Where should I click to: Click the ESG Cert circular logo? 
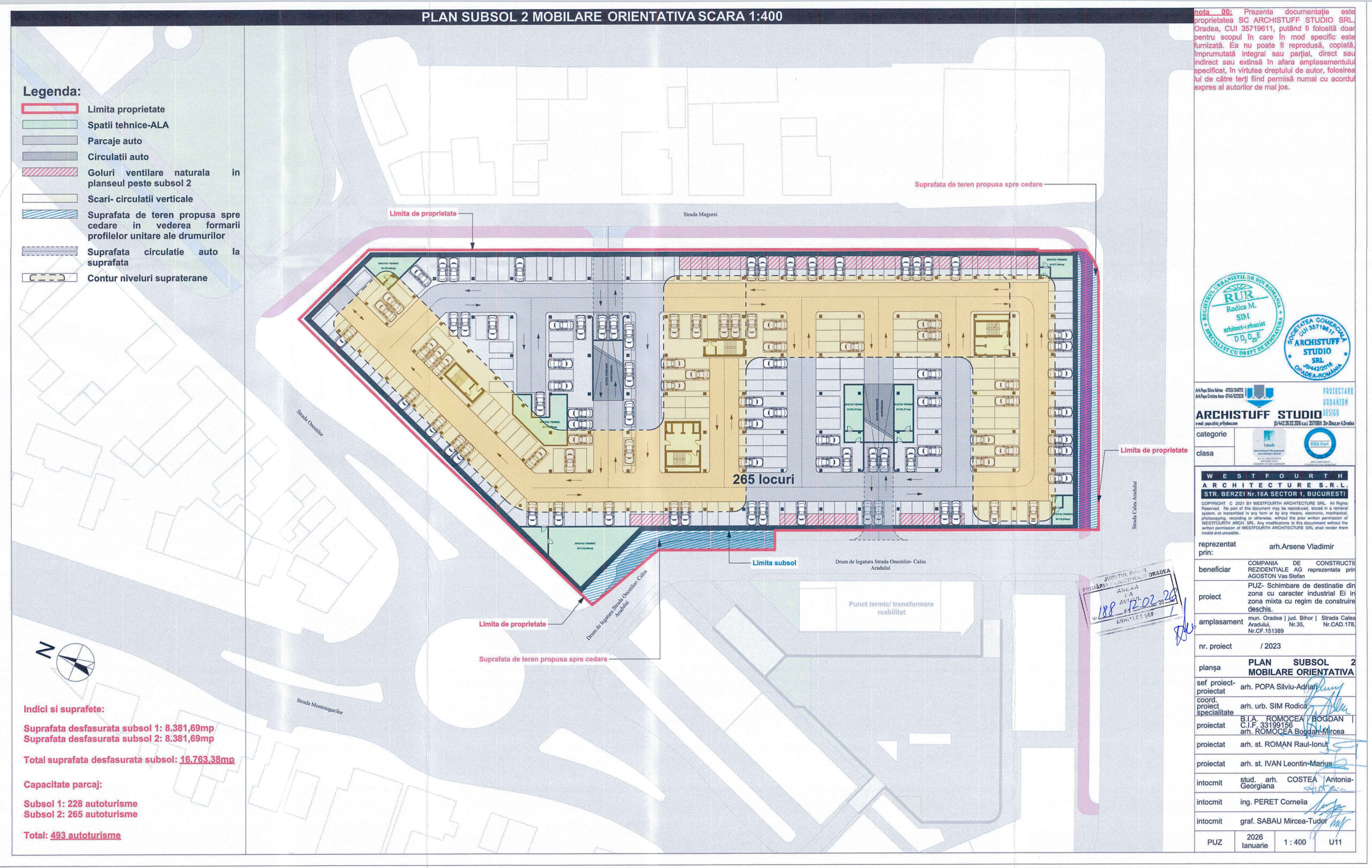[1320, 445]
